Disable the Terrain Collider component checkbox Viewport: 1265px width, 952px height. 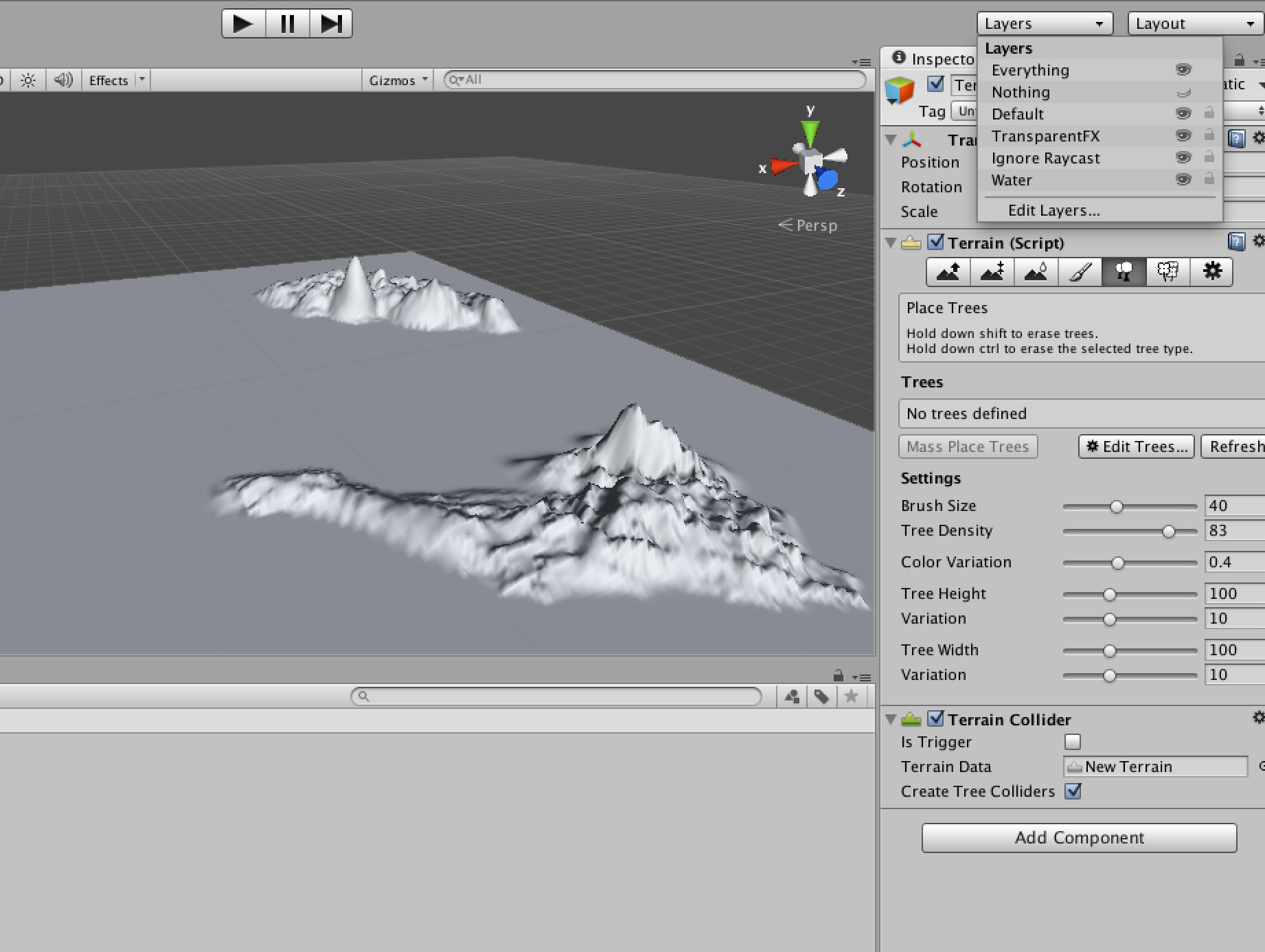pyautogui.click(x=935, y=718)
